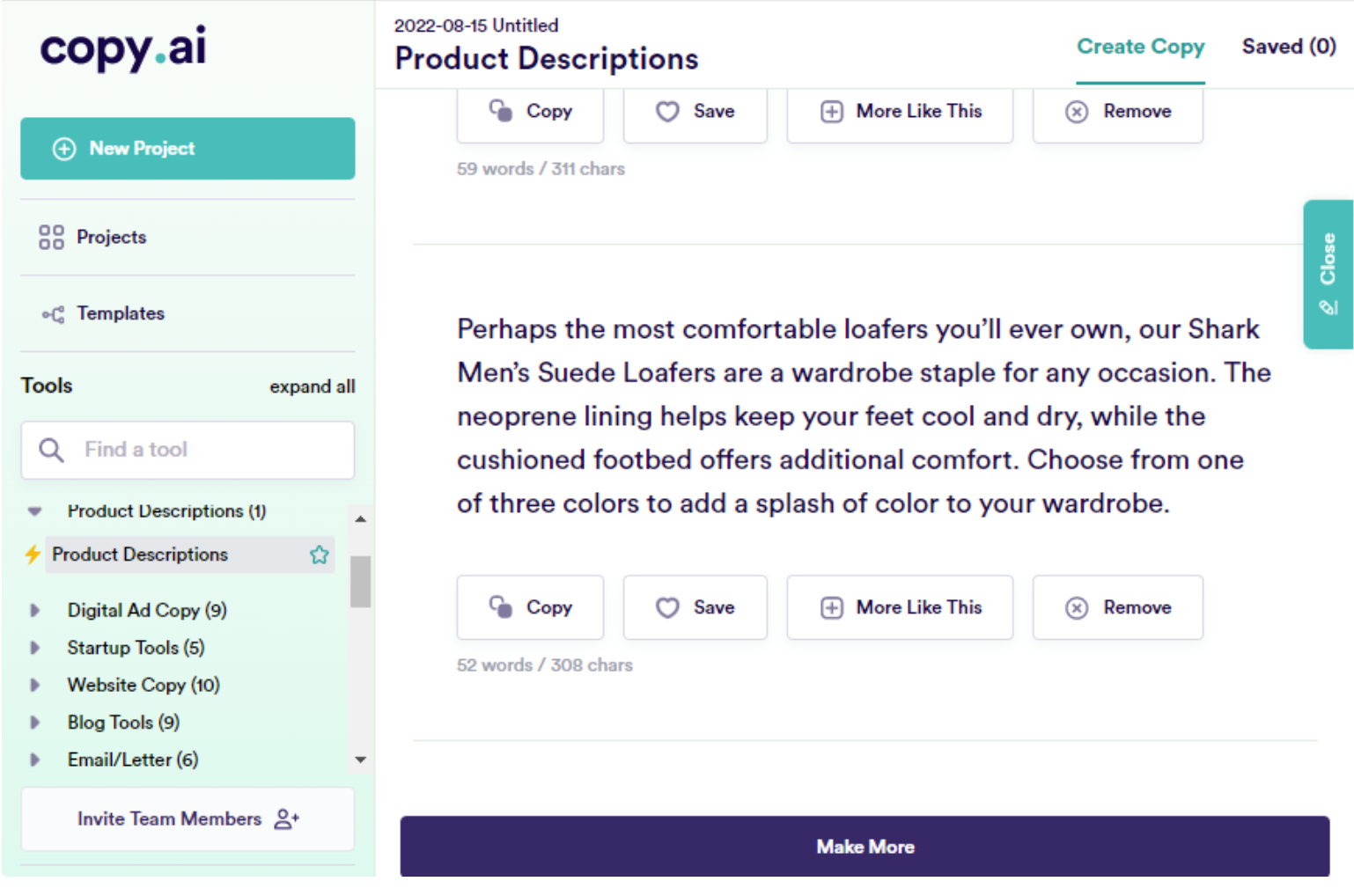The width and height of the screenshot is (1354, 896).
Task: Click the star icon beside Product Descriptions
Action: pyautogui.click(x=319, y=554)
